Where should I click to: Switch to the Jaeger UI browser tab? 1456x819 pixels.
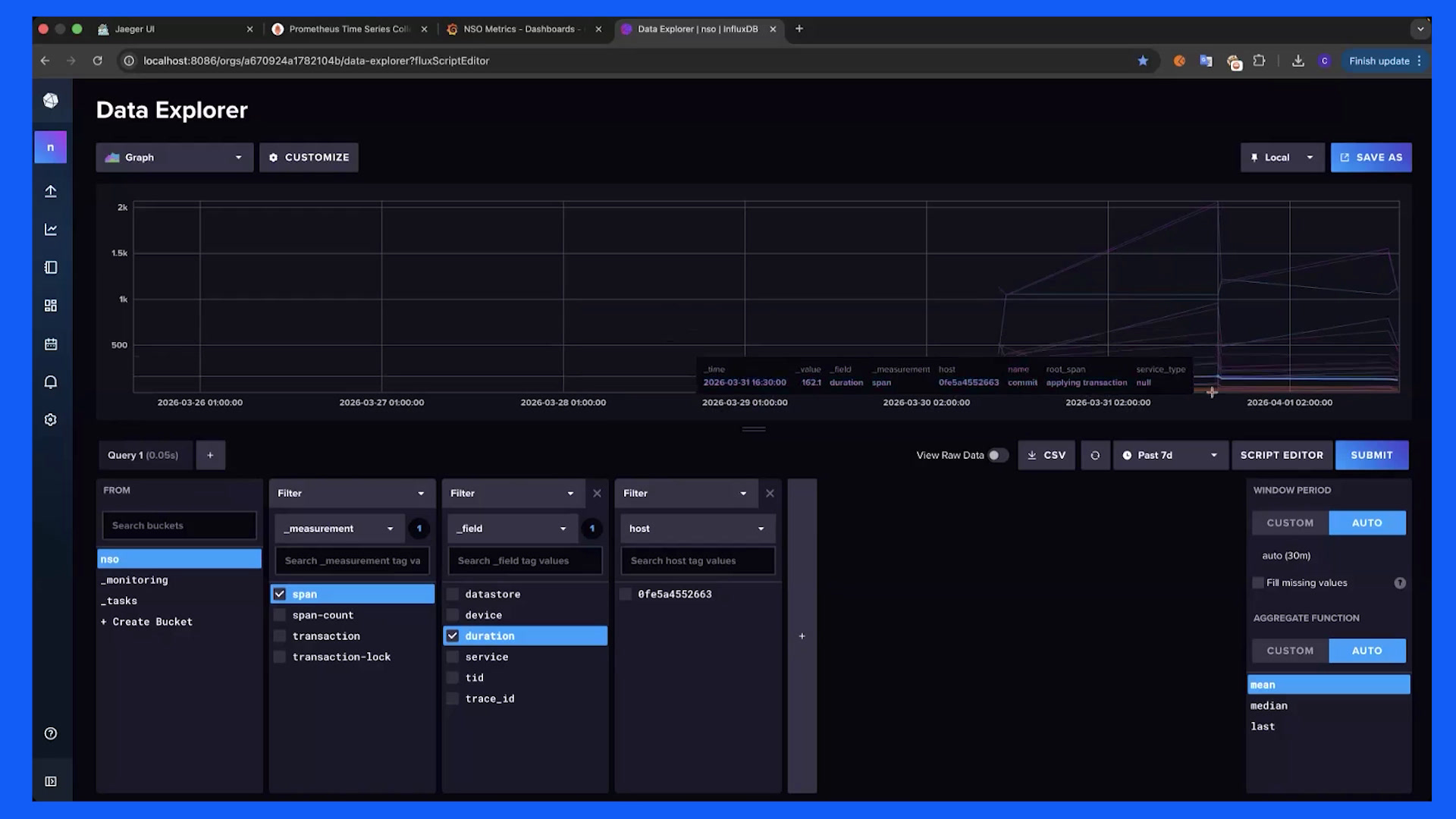tap(176, 29)
